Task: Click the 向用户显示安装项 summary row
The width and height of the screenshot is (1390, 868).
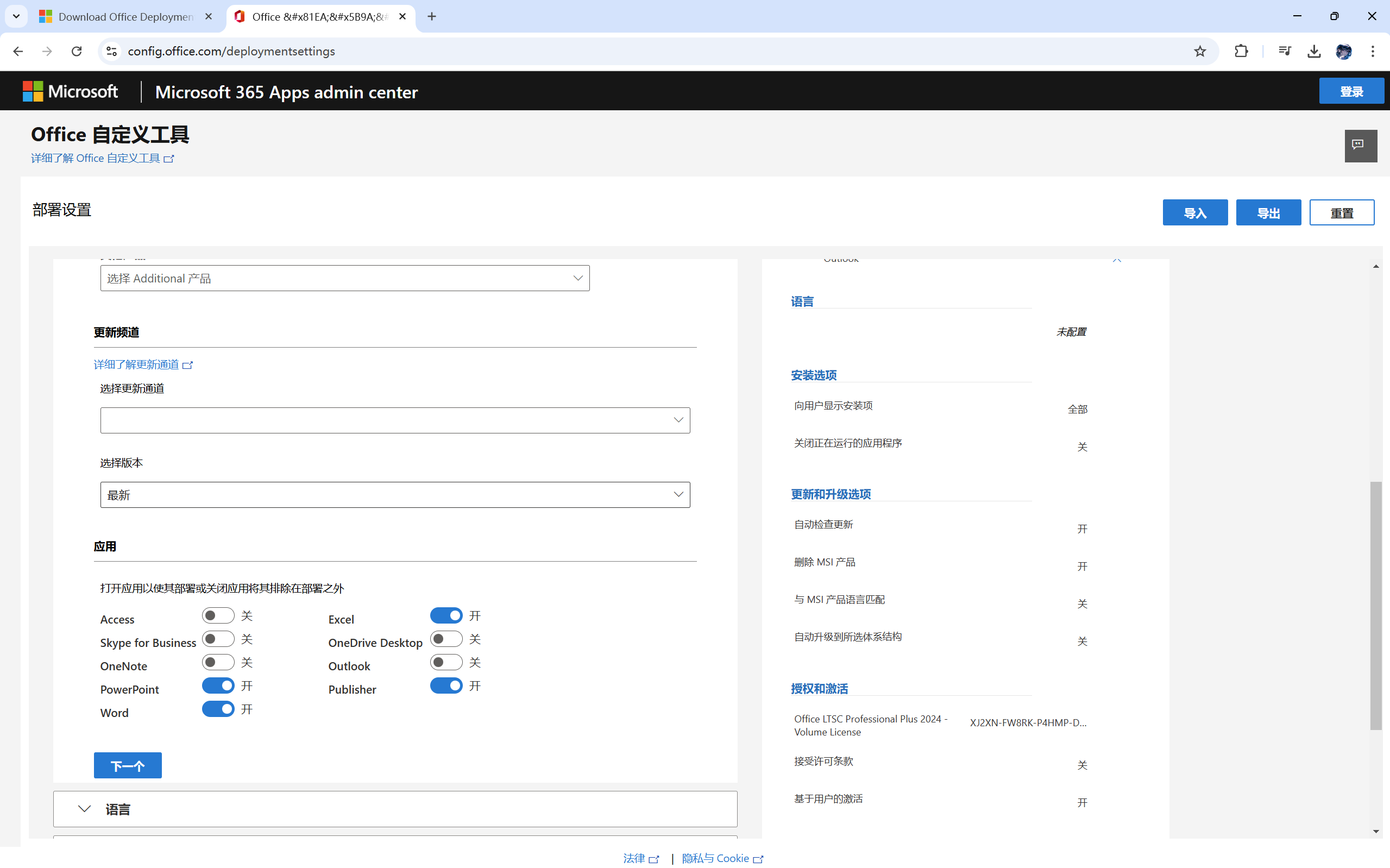Action: 940,407
